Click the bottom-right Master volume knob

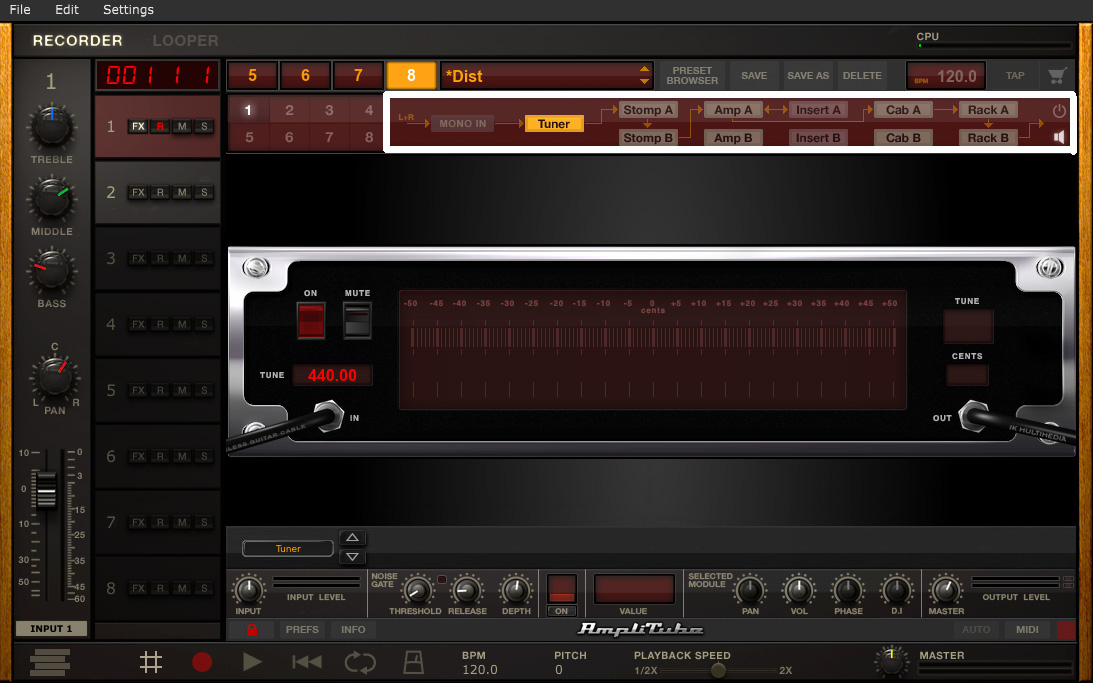coord(892,661)
